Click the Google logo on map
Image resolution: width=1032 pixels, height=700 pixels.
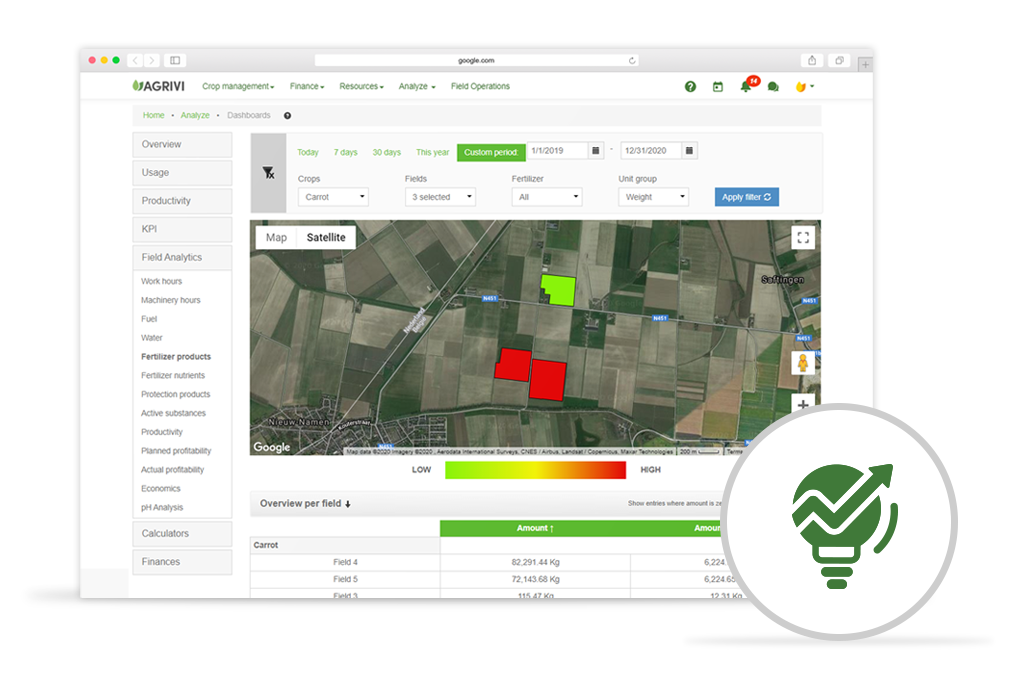(272, 447)
